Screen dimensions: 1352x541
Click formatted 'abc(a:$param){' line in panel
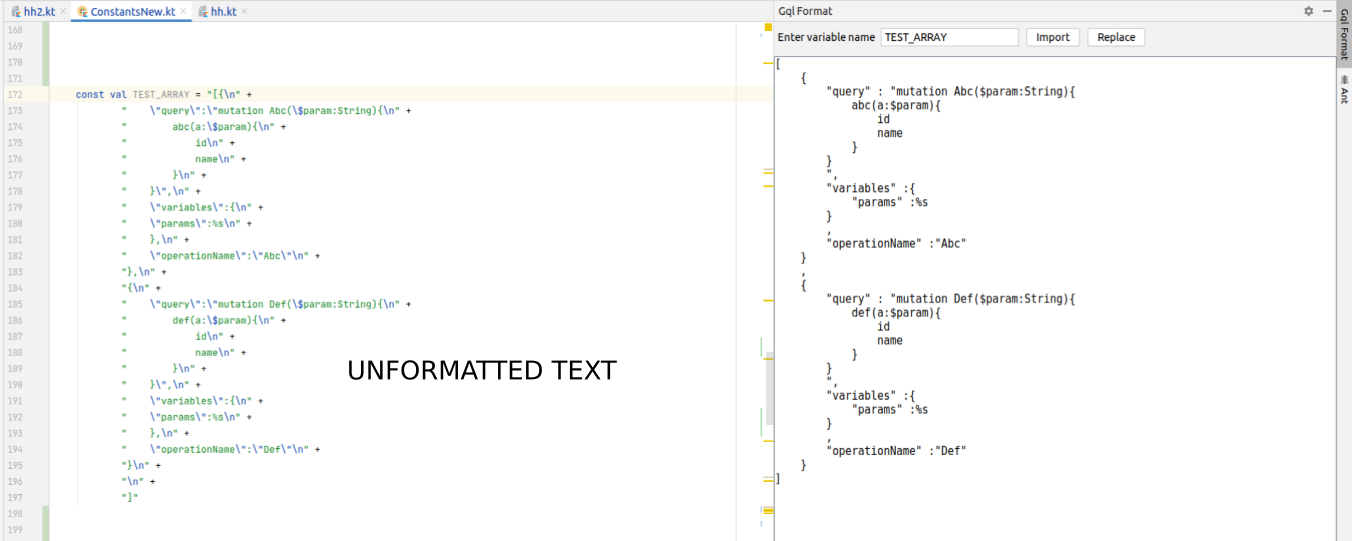[896, 105]
